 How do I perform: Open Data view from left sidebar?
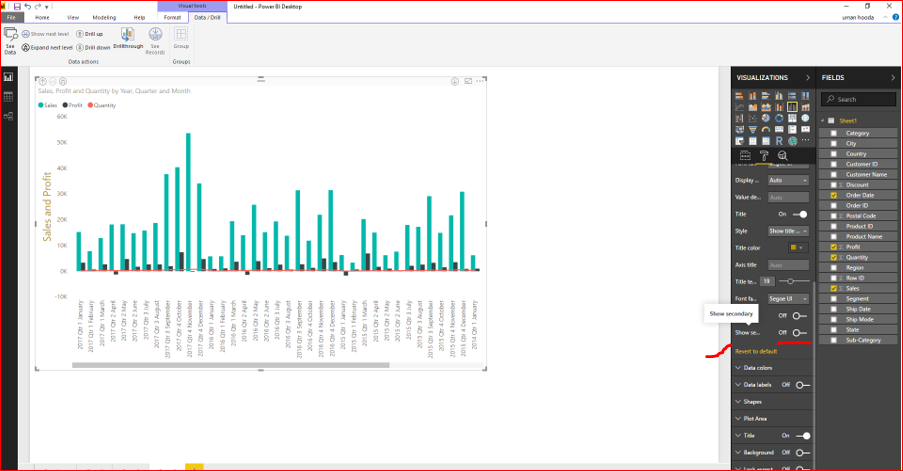[8, 97]
